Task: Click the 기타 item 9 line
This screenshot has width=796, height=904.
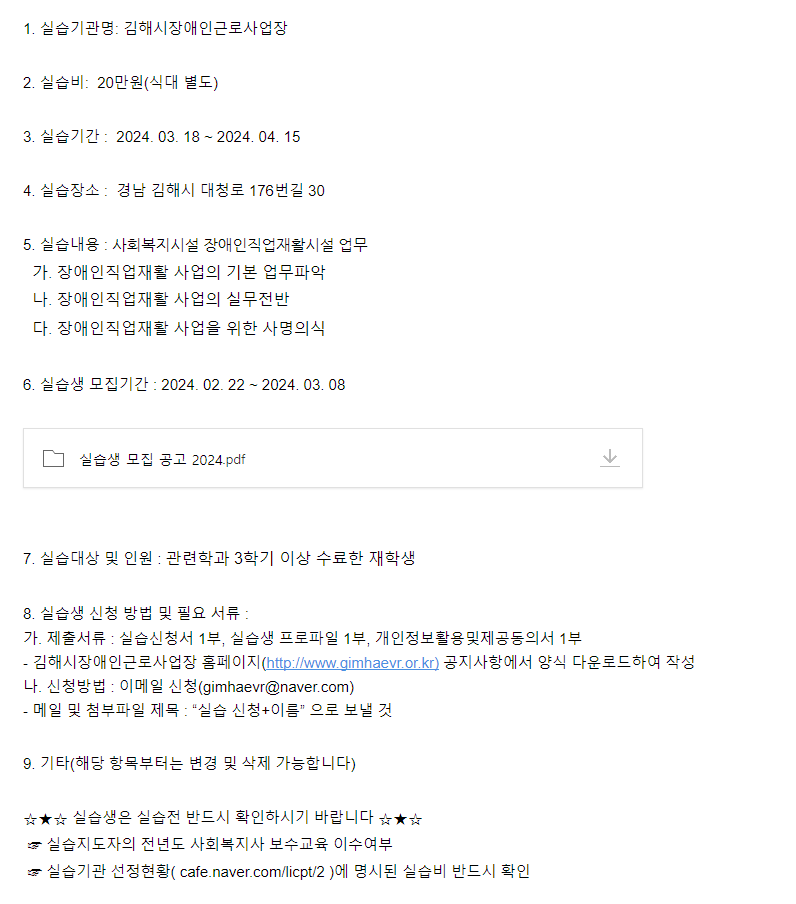Action: click(x=189, y=764)
